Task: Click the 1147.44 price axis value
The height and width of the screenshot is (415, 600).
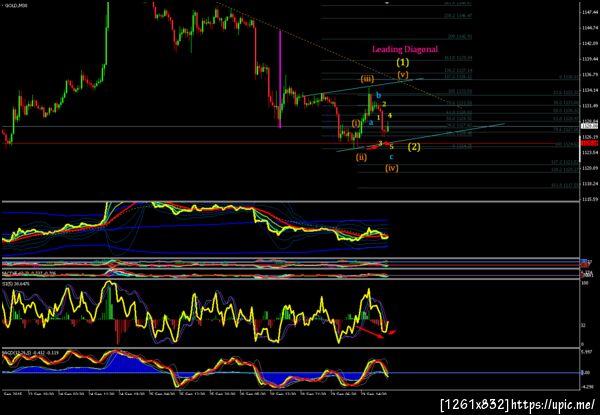Action: pos(589,12)
